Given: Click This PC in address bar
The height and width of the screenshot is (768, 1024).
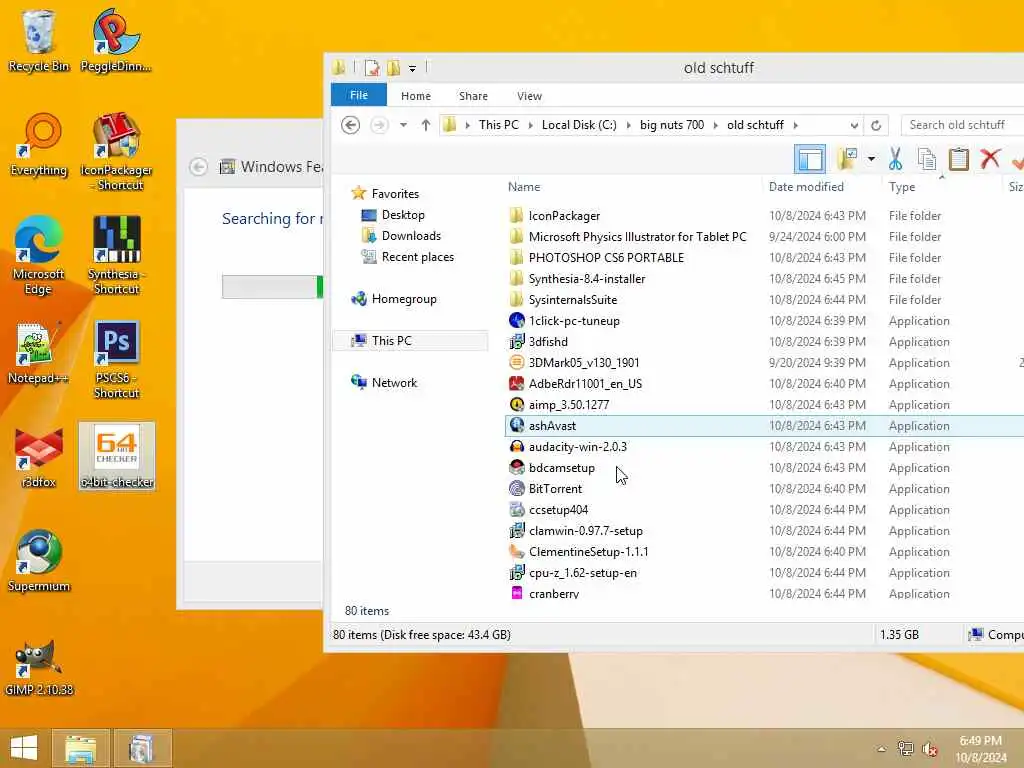Looking at the screenshot, I should (x=499, y=125).
